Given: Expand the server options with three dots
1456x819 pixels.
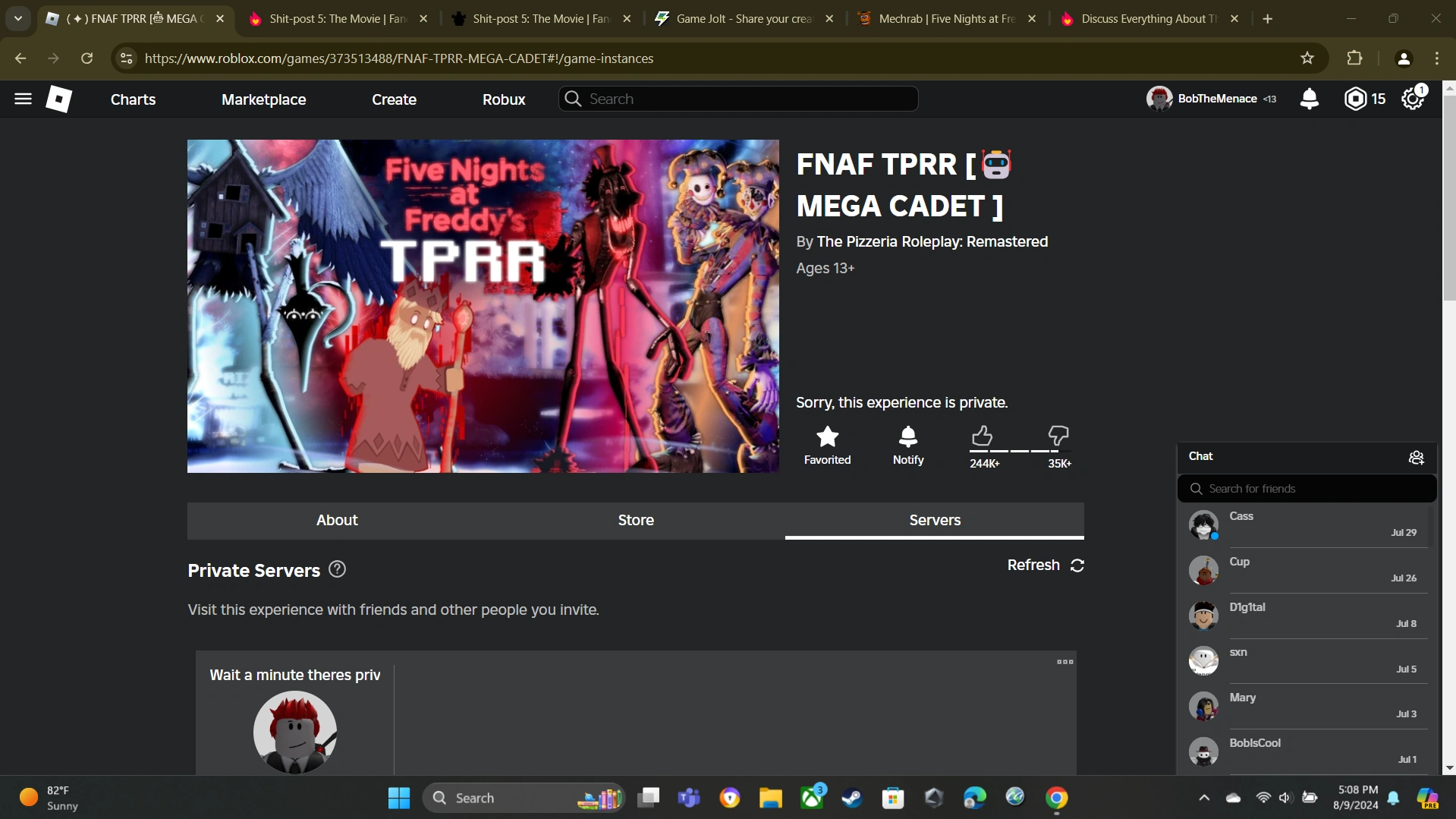Looking at the screenshot, I should point(1064,661).
